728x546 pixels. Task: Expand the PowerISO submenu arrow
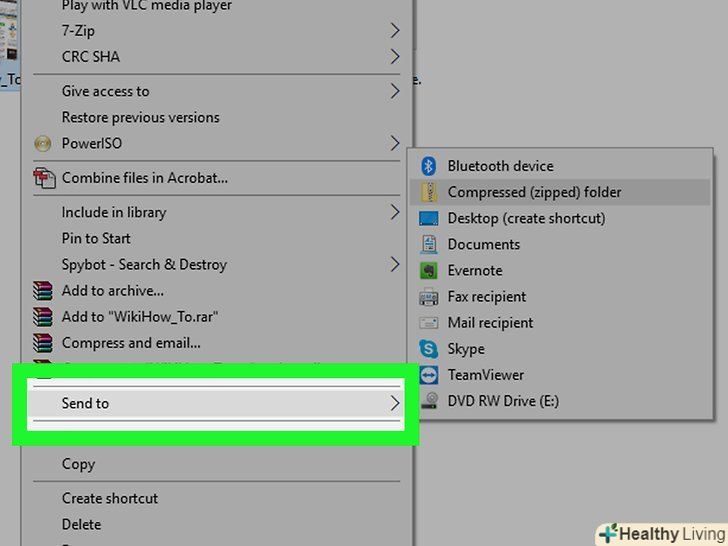coord(395,143)
